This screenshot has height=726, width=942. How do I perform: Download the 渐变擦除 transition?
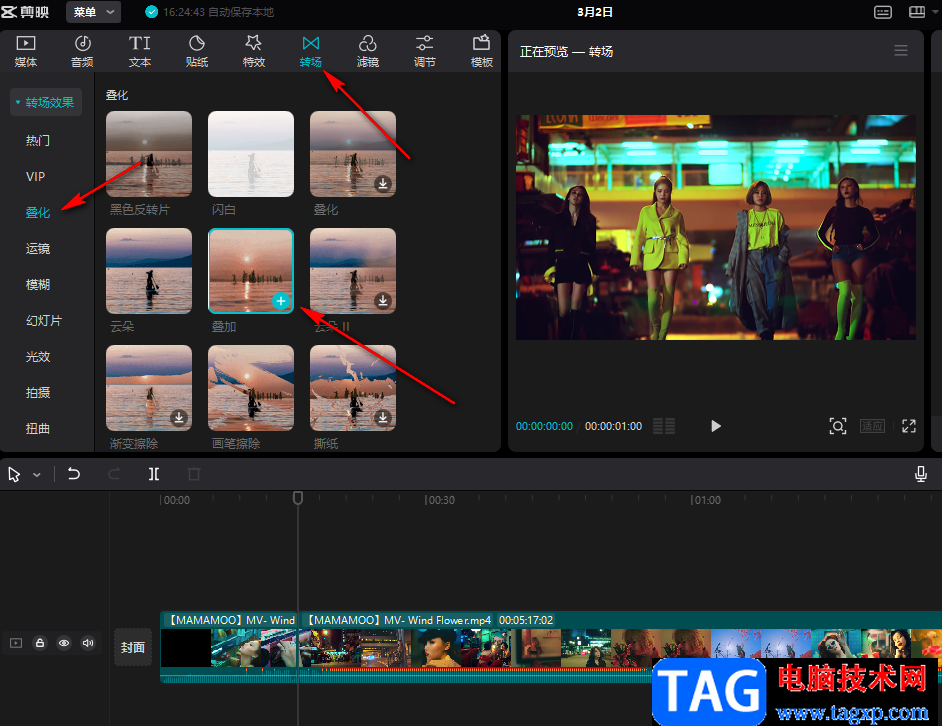point(178,418)
